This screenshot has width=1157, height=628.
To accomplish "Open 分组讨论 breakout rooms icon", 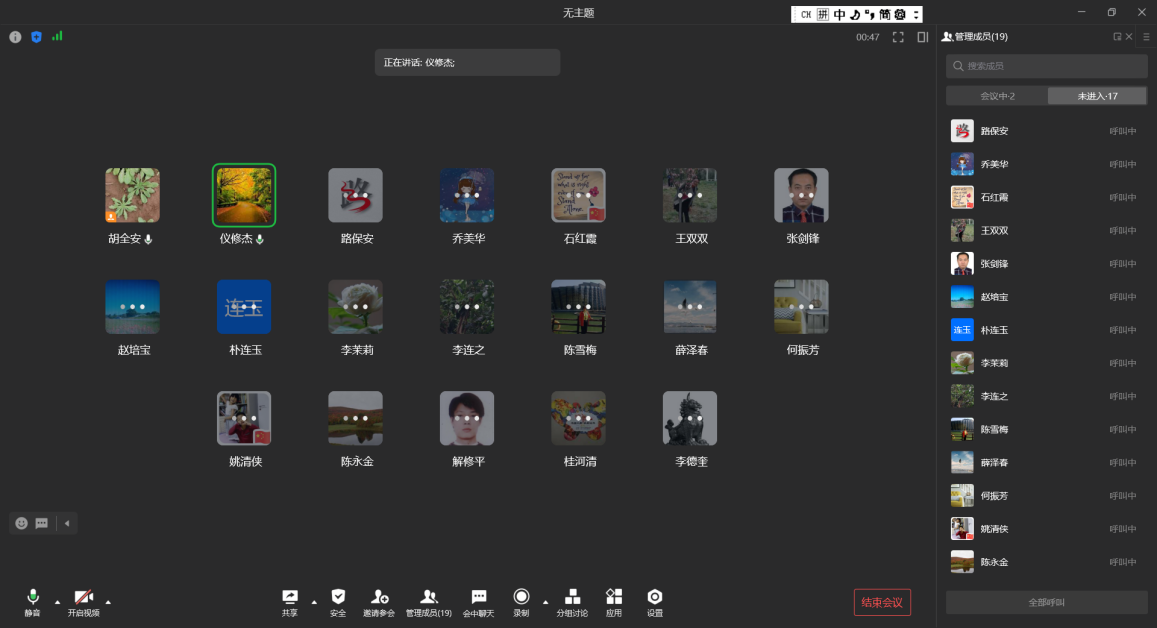I will (572, 597).
